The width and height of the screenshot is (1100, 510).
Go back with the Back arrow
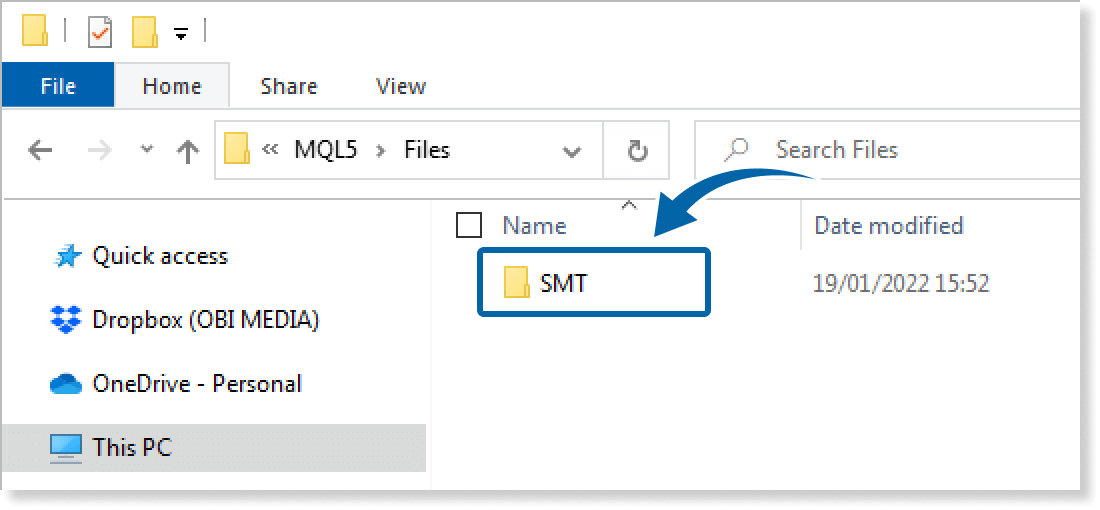click(40, 151)
